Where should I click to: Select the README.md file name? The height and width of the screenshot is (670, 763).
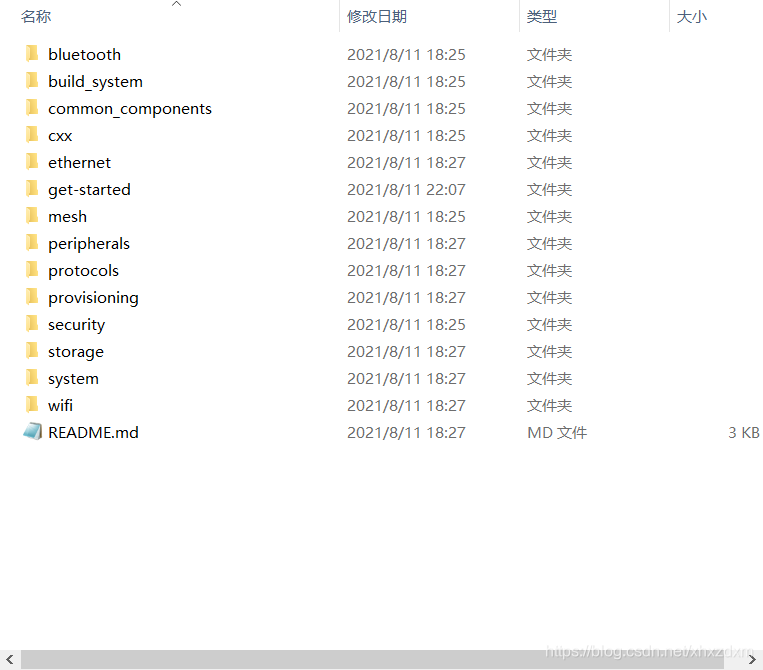coord(93,433)
